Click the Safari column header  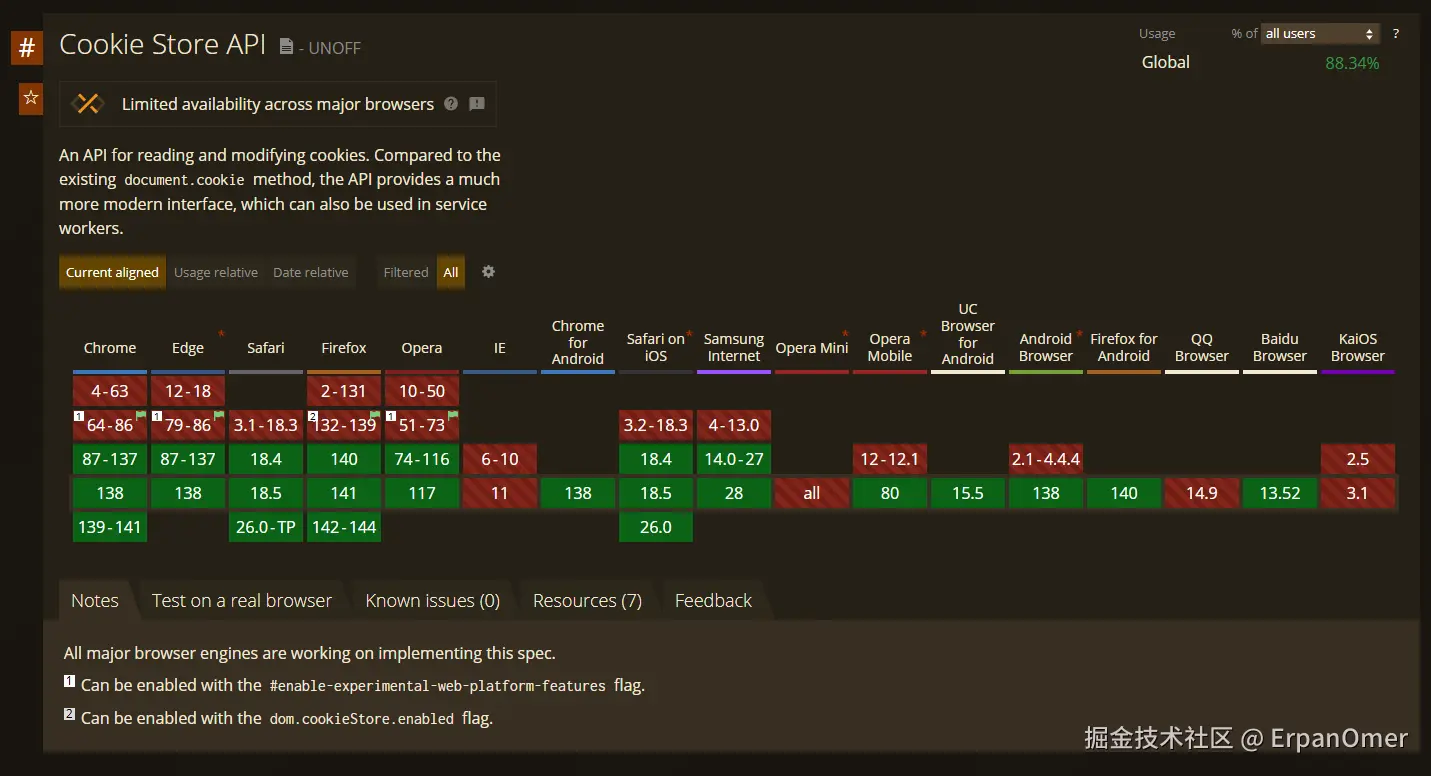tap(266, 348)
